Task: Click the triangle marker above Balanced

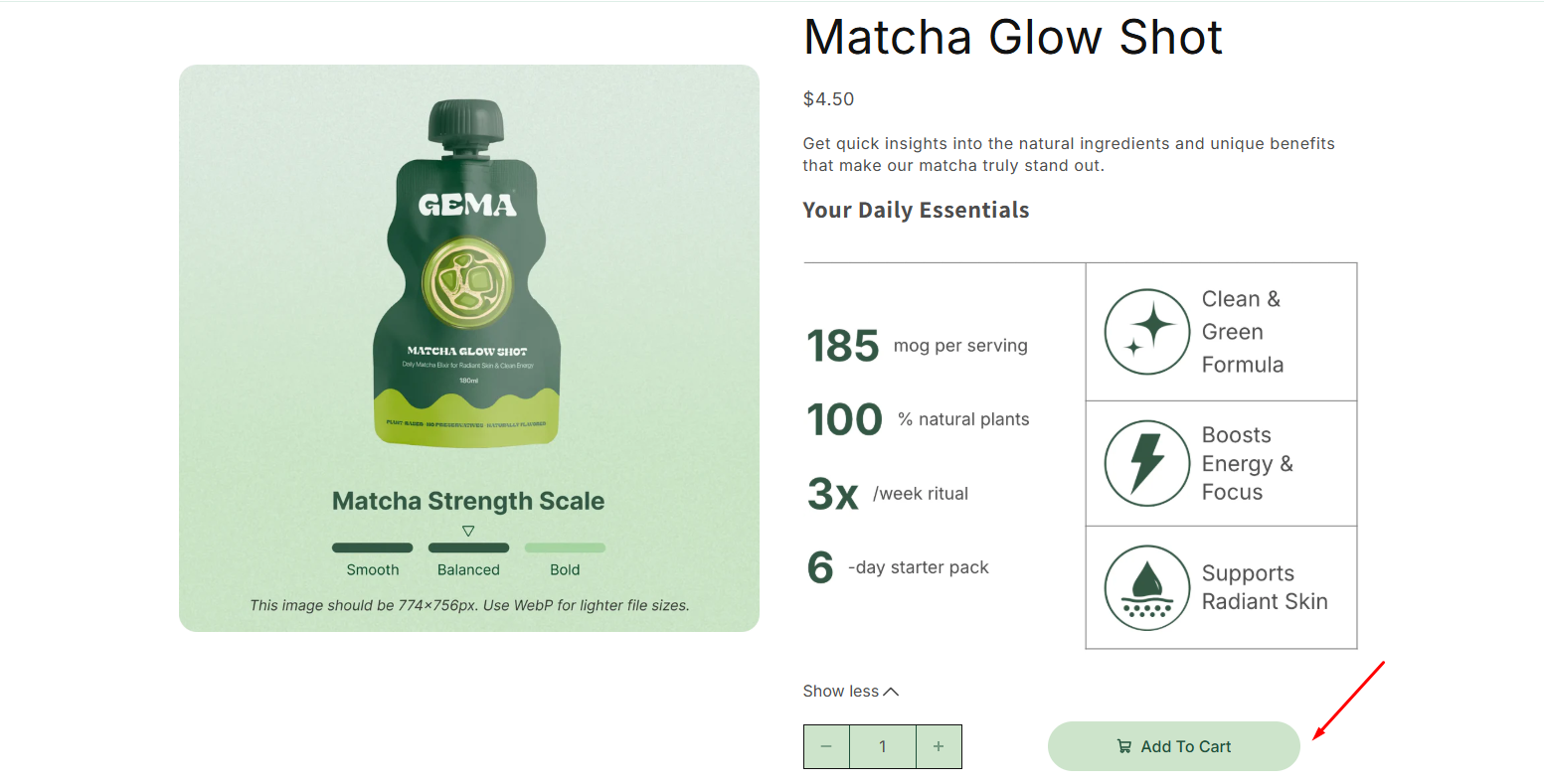Action: click(468, 531)
